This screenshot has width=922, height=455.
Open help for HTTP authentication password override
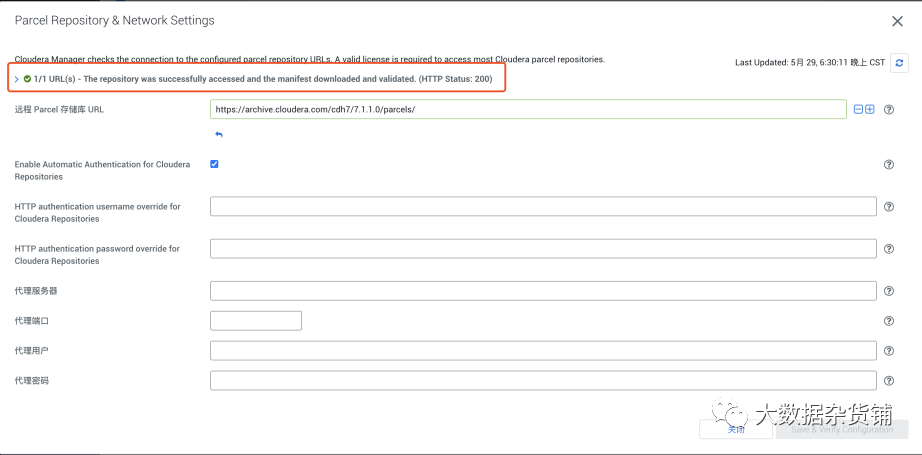[x=889, y=249]
